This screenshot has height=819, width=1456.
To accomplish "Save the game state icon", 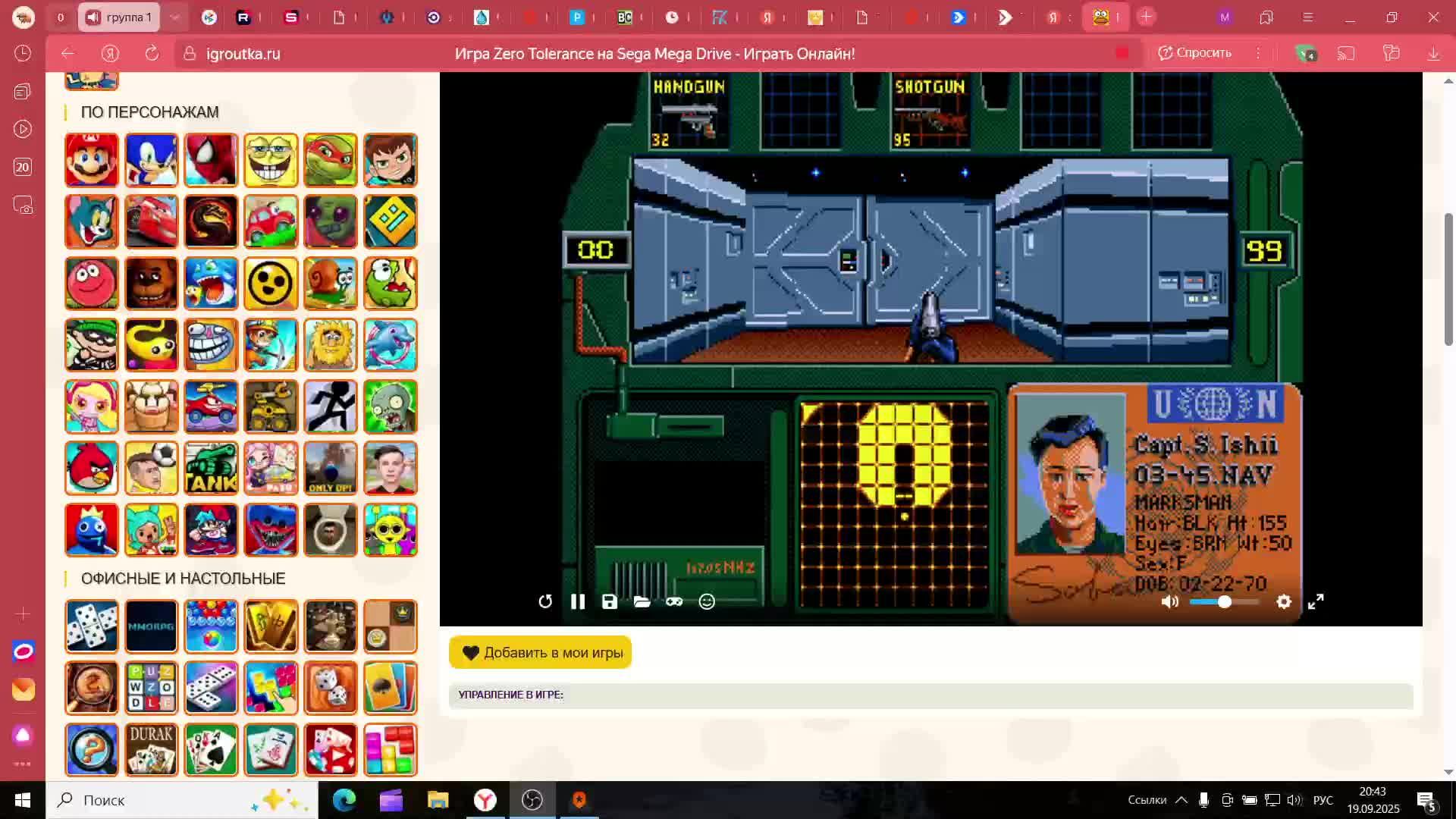I will [610, 602].
